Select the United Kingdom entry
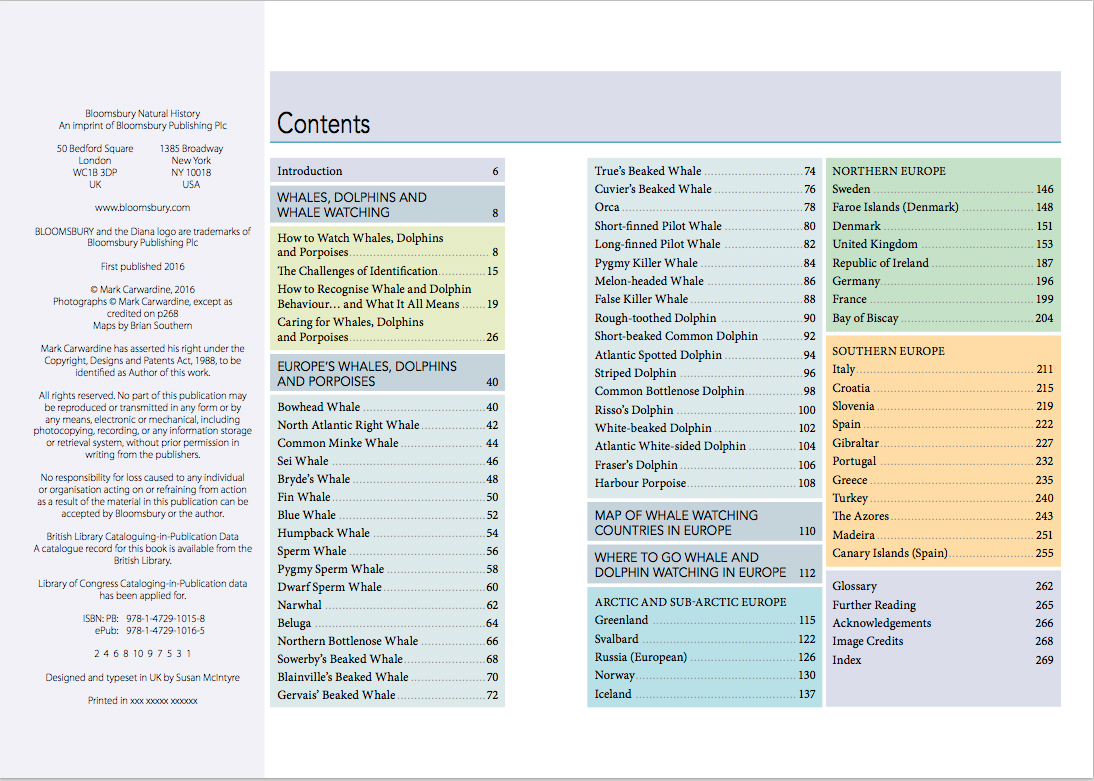1094x781 pixels. coord(943,244)
